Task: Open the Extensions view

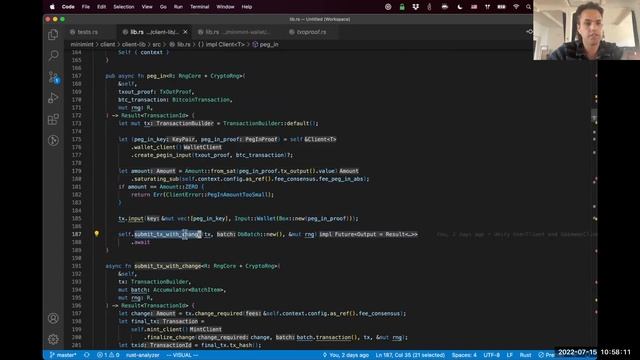Action: [x=53, y=119]
